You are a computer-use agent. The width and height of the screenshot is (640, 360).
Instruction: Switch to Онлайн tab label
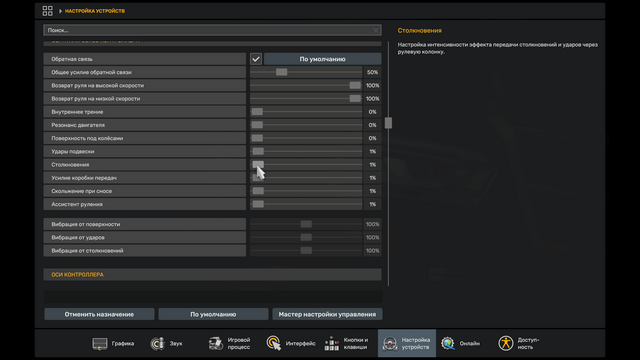pos(470,344)
